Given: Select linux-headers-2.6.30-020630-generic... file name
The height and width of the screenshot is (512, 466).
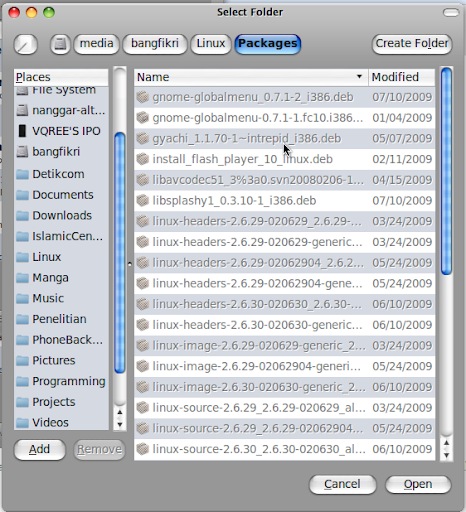Looking at the screenshot, I should click(257, 325).
